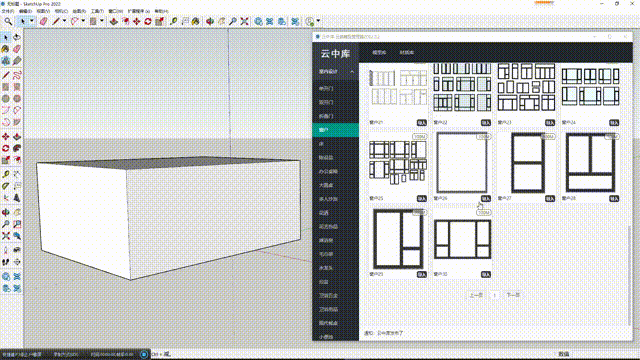Open the search magnifier icon at toolbar start

point(8,21)
